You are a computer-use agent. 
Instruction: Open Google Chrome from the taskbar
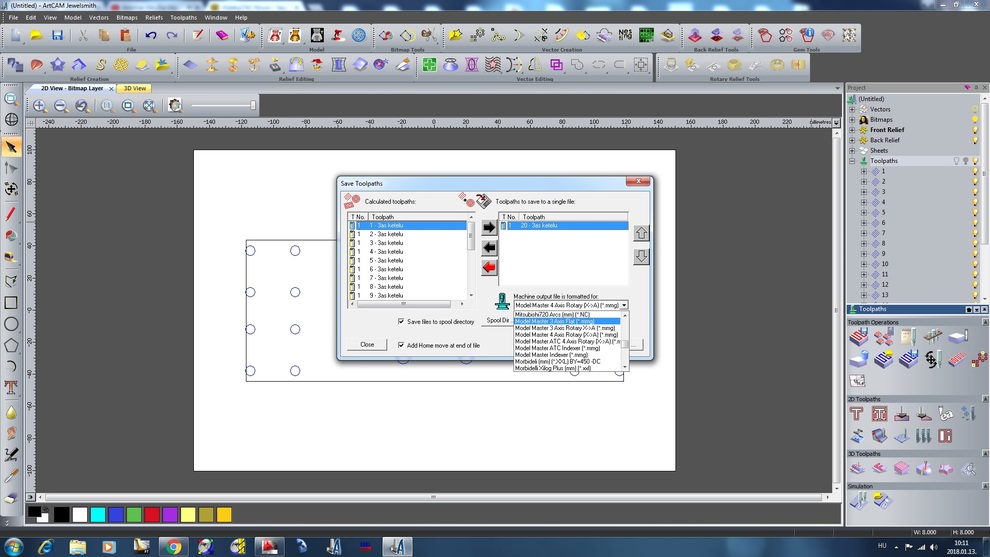[174, 546]
